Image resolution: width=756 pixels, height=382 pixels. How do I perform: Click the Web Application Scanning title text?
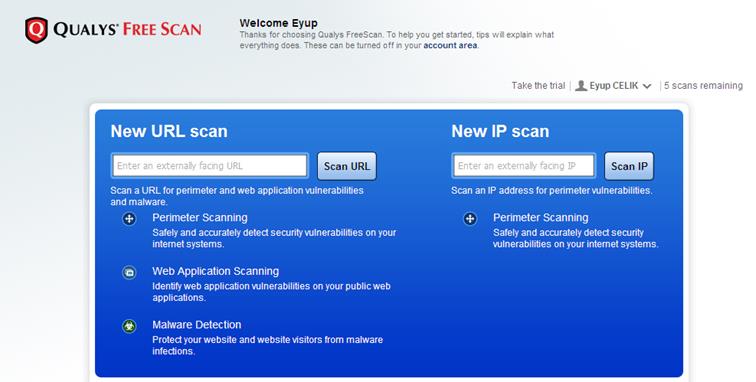pos(216,271)
